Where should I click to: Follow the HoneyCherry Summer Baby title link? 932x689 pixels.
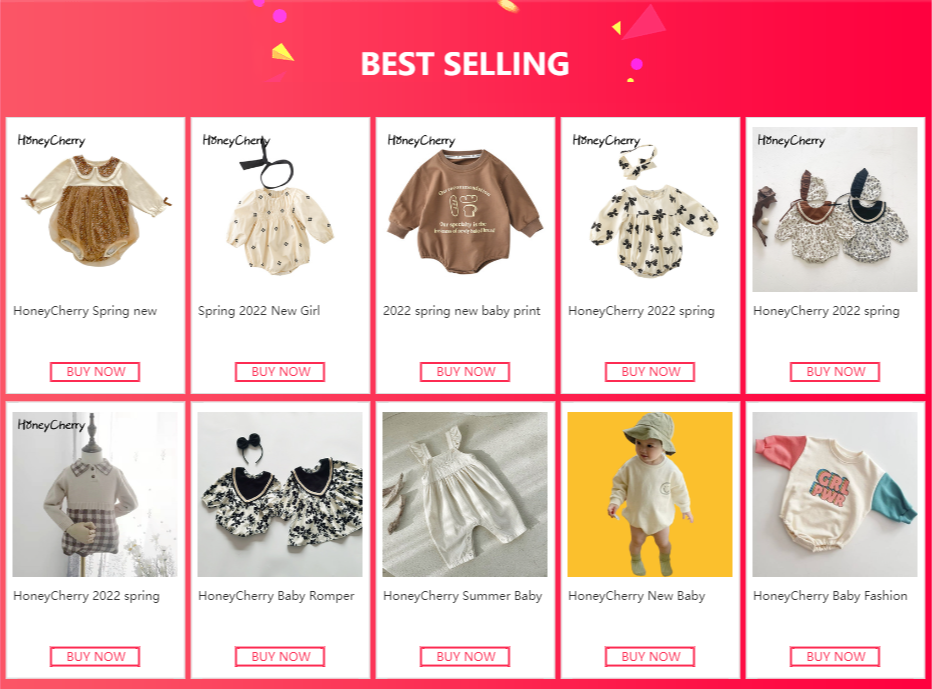click(462, 596)
